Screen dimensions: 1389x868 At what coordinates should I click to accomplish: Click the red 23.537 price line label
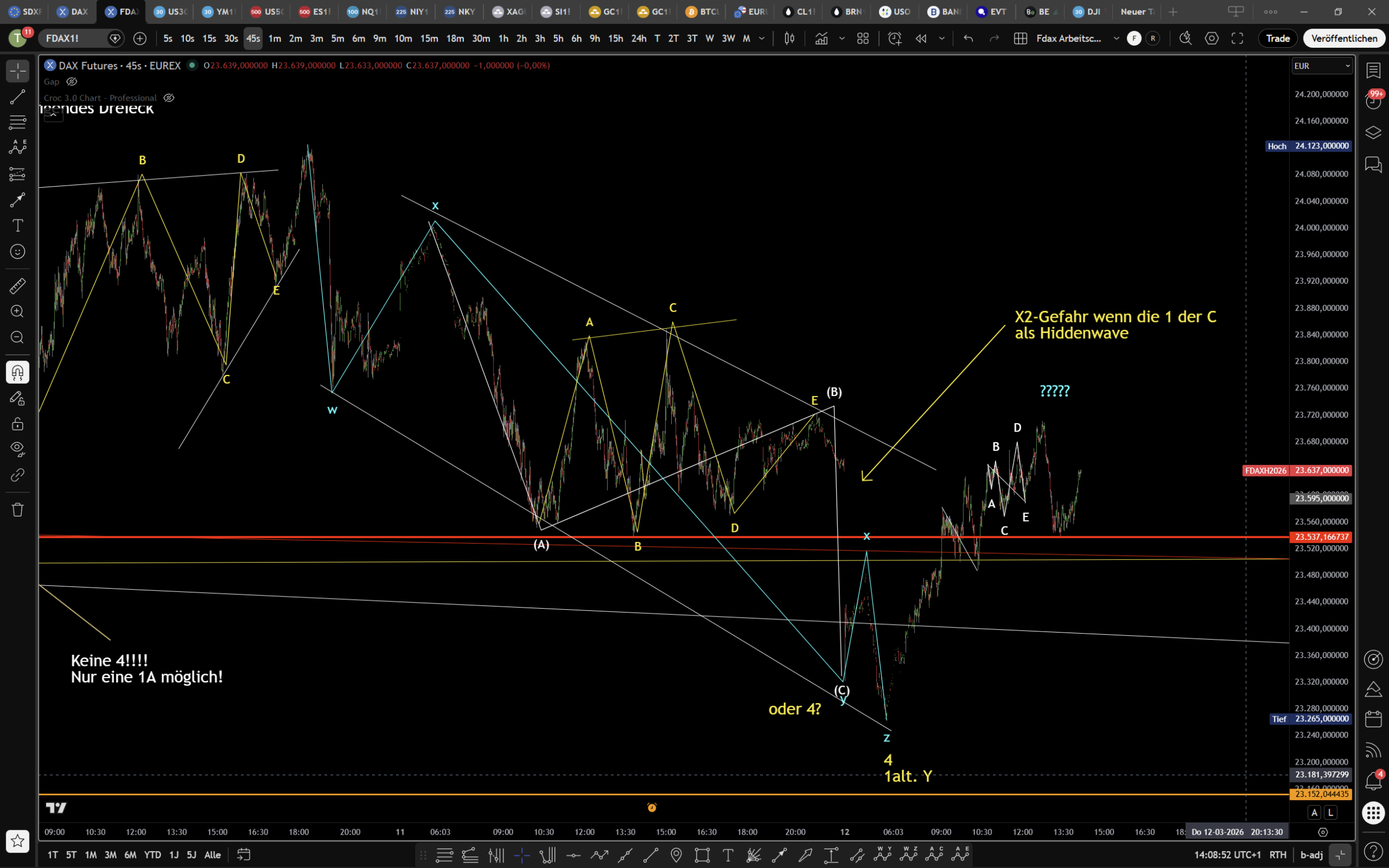coord(1321,537)
